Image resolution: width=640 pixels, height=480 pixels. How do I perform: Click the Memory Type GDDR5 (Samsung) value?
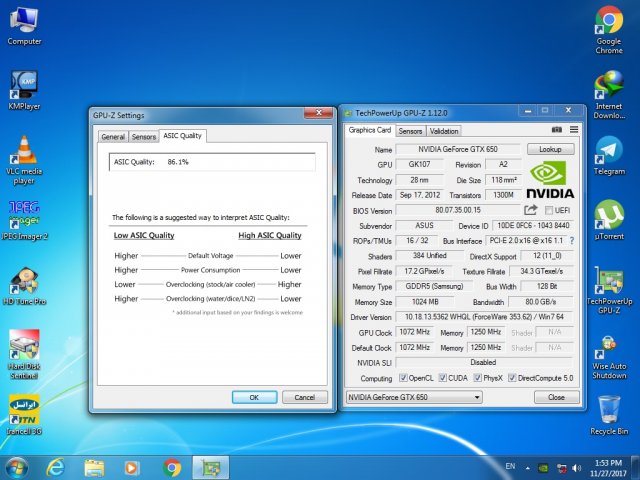(x=434, y=287)
